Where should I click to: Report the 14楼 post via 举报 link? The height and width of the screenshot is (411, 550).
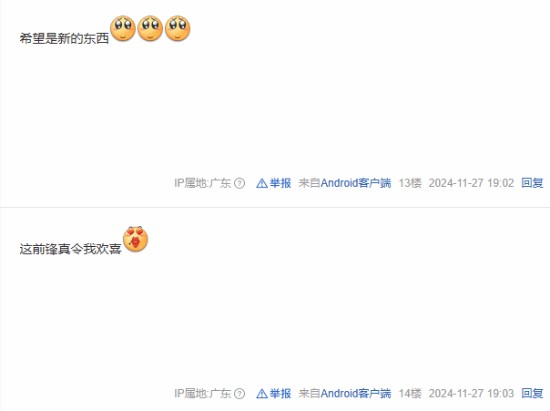pyautogui.click(x=280, y=393)
